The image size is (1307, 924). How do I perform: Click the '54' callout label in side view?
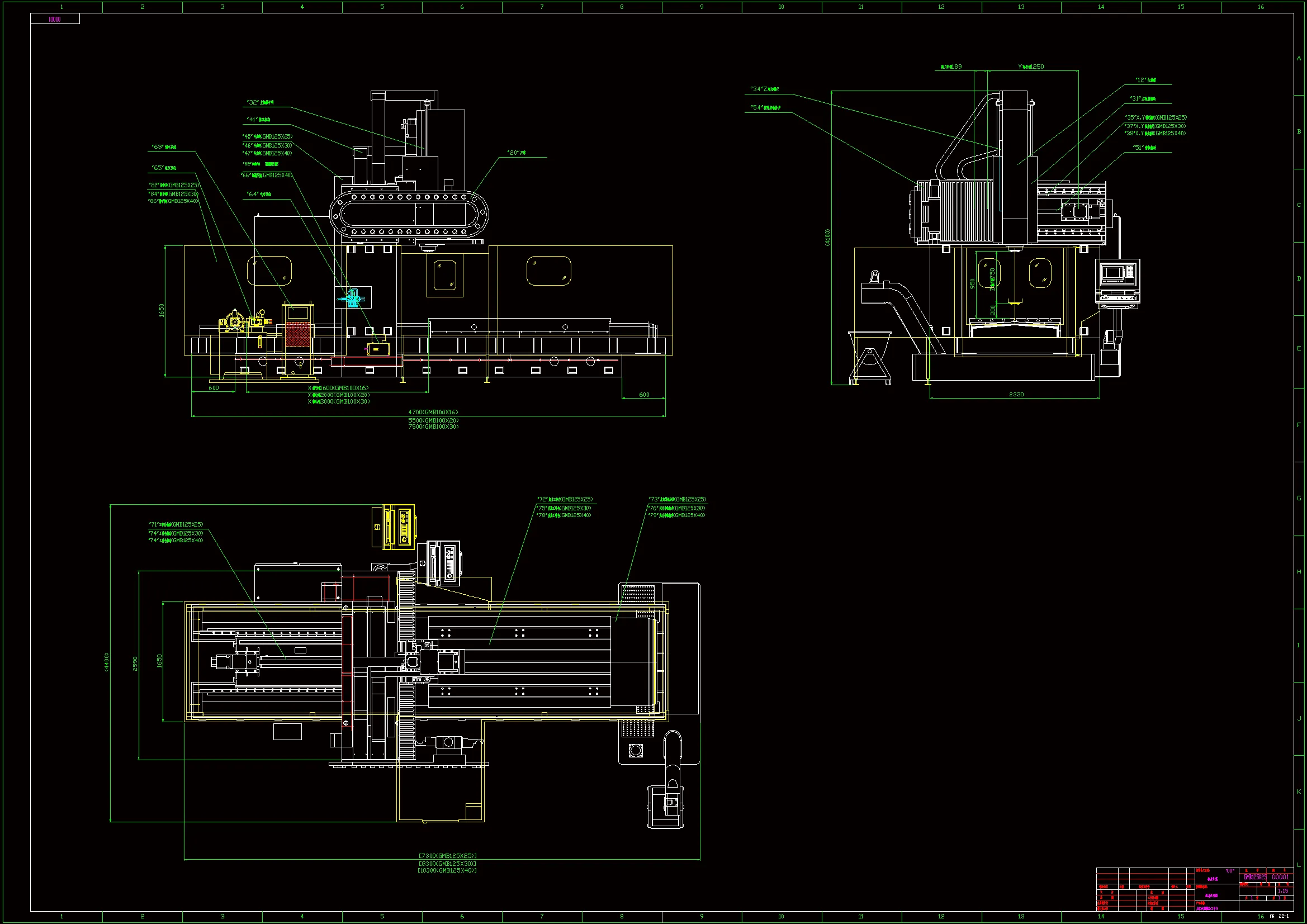point(765,107)
